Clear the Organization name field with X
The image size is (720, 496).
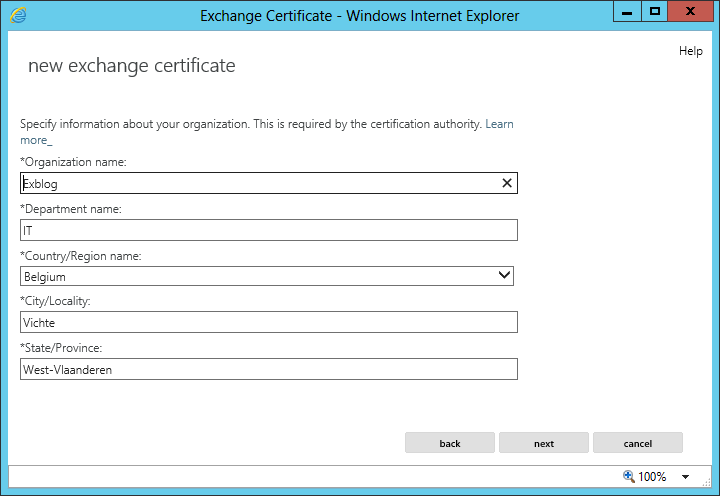tap(506, 183)
